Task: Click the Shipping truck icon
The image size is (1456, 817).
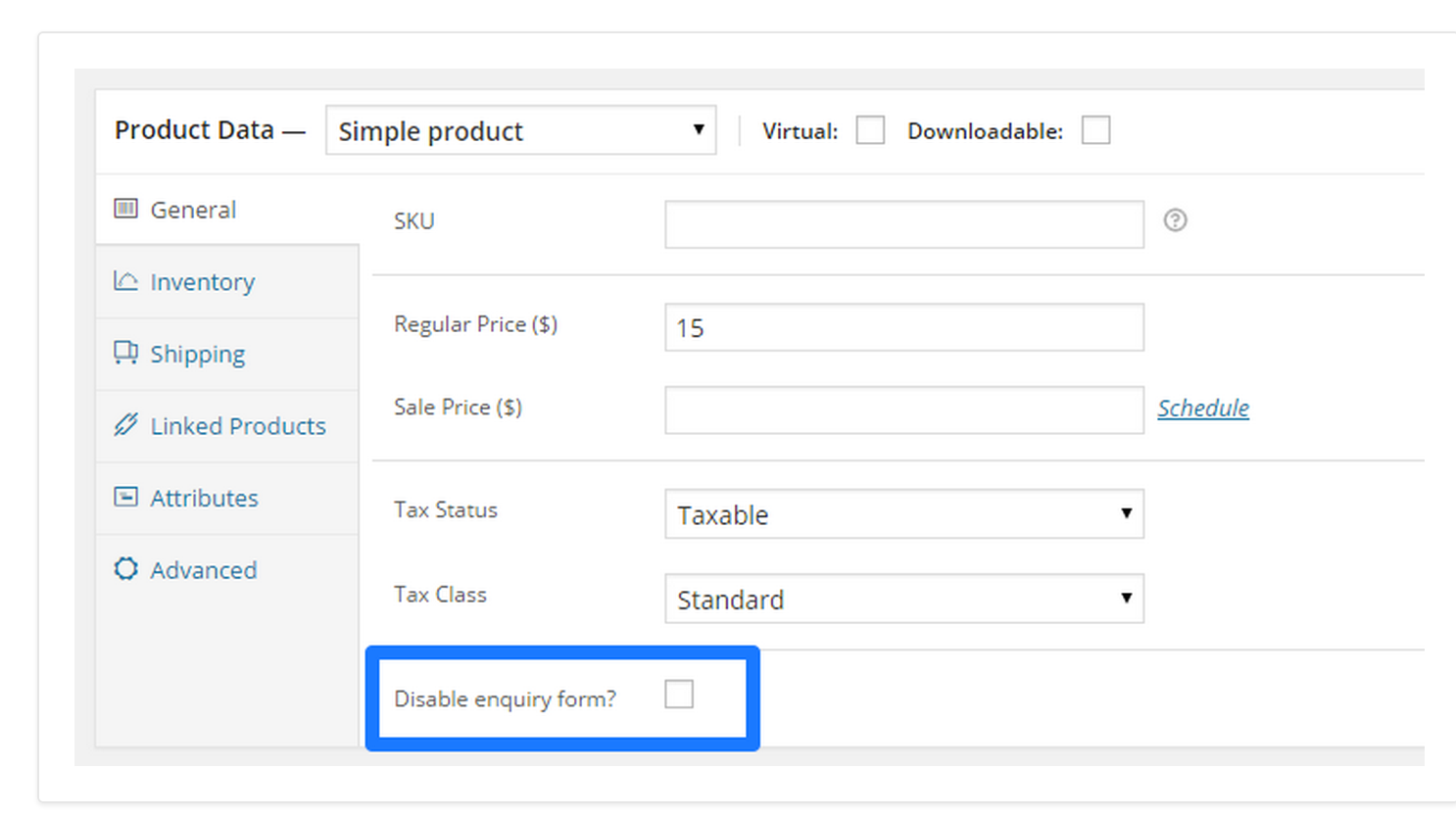Action: click(x=125, y=353)
